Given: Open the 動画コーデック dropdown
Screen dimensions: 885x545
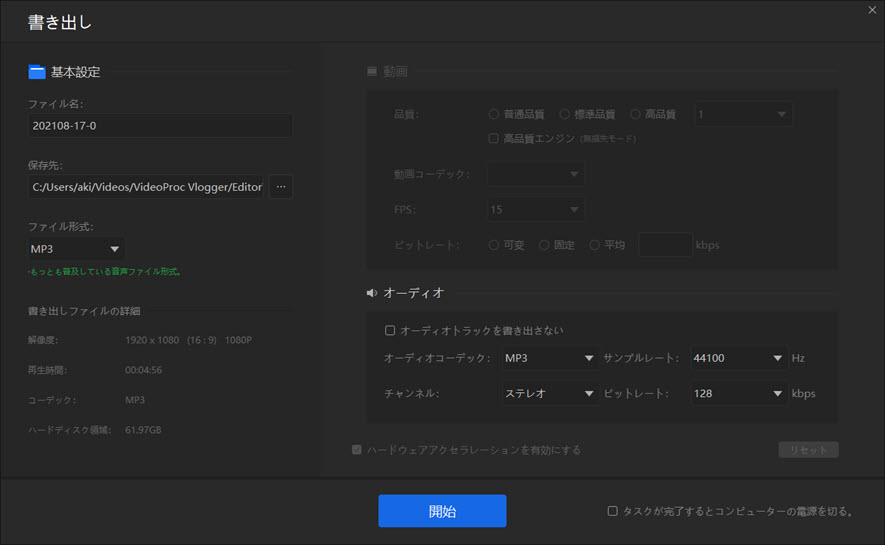Looking at the screenshot, I should click(x=536, y=174).
